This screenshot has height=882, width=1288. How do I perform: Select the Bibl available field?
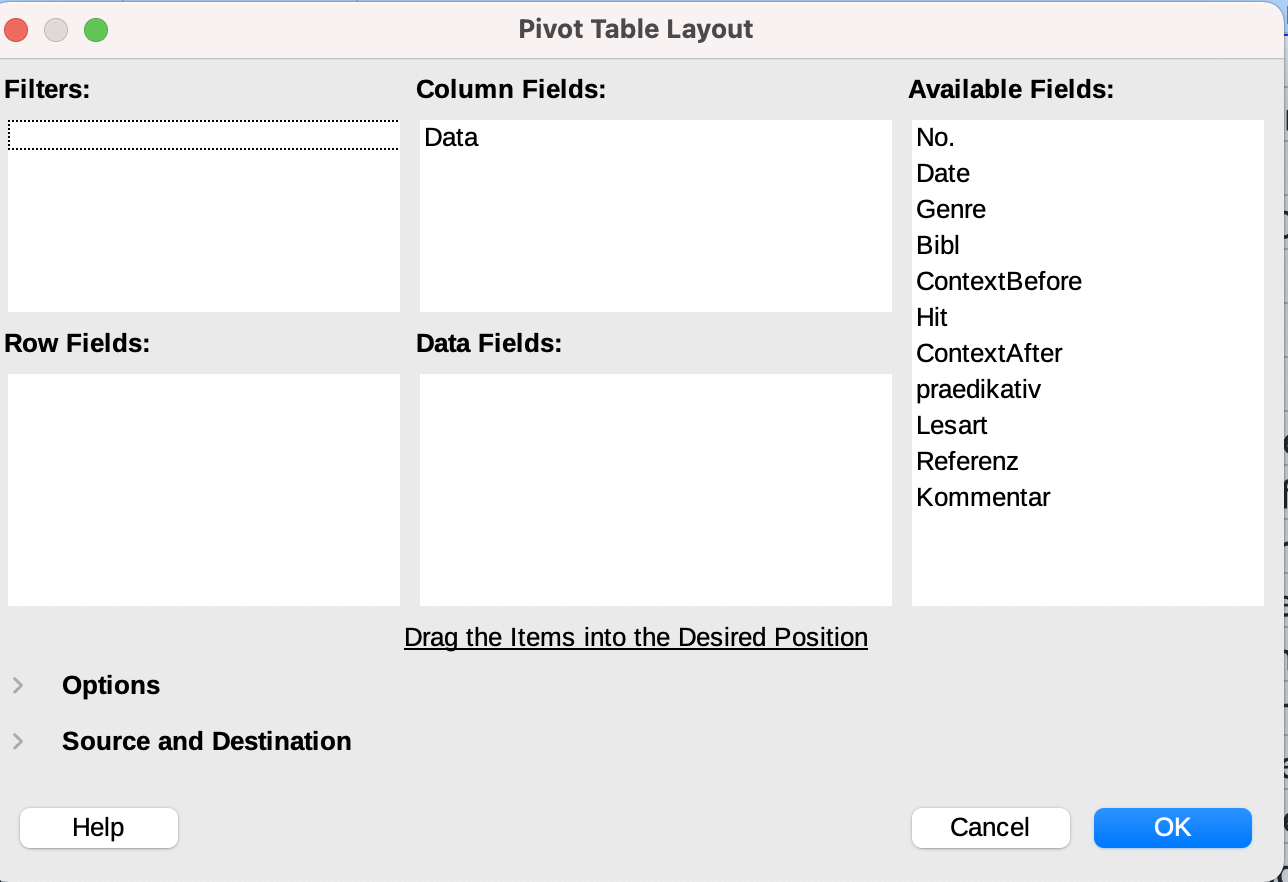pyautogui.click(x=1087, y=245)
